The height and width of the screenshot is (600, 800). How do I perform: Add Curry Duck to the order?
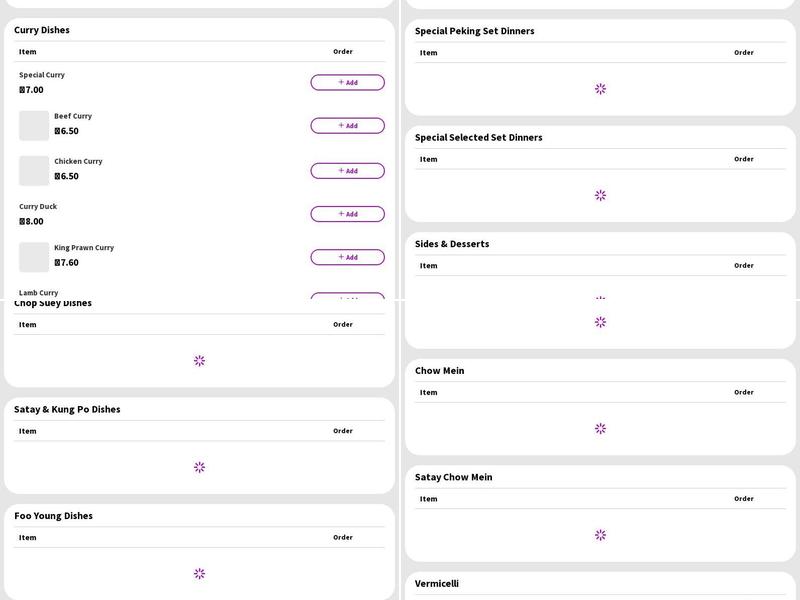[x=347, y=214]
